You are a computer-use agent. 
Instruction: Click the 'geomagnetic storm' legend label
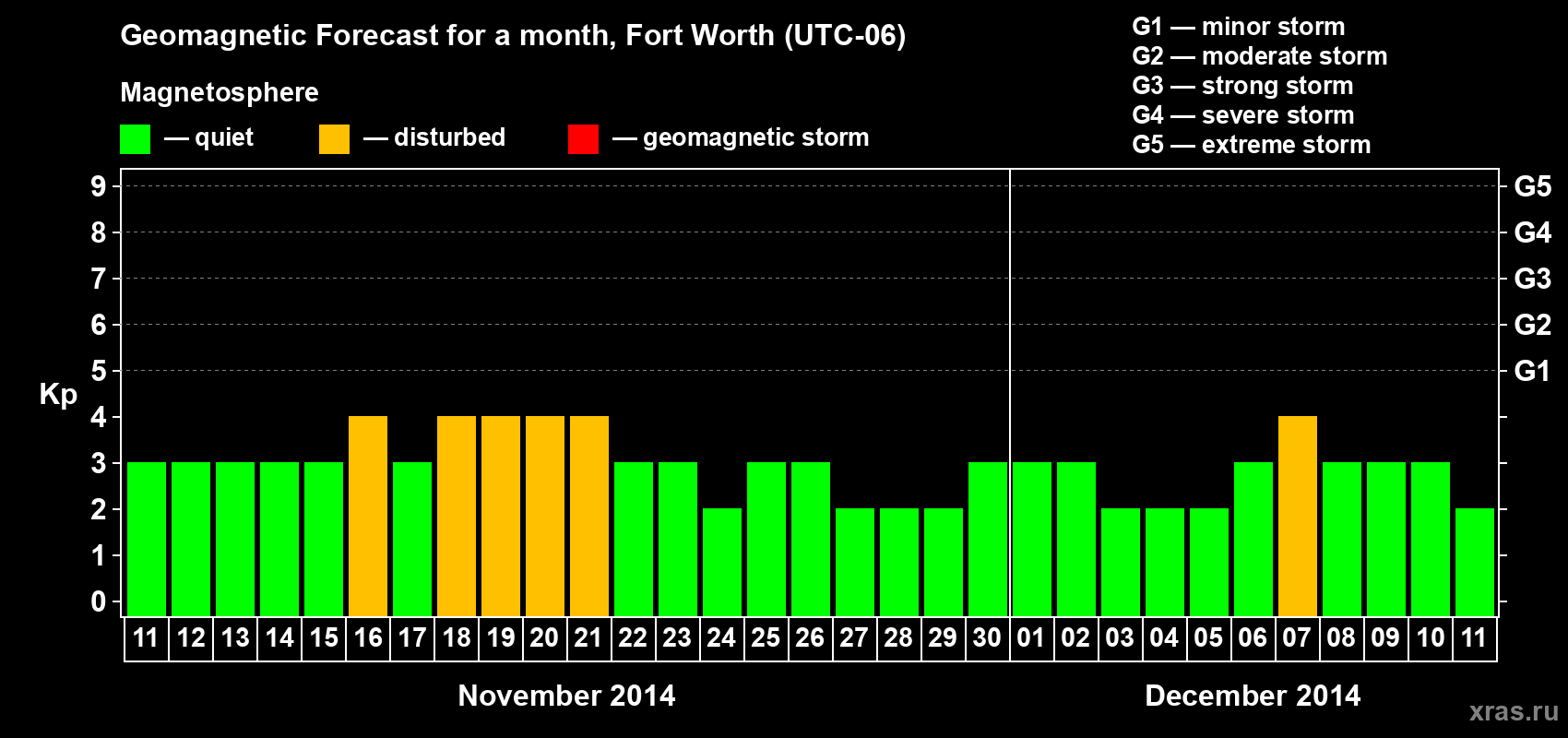coord(755,137)
